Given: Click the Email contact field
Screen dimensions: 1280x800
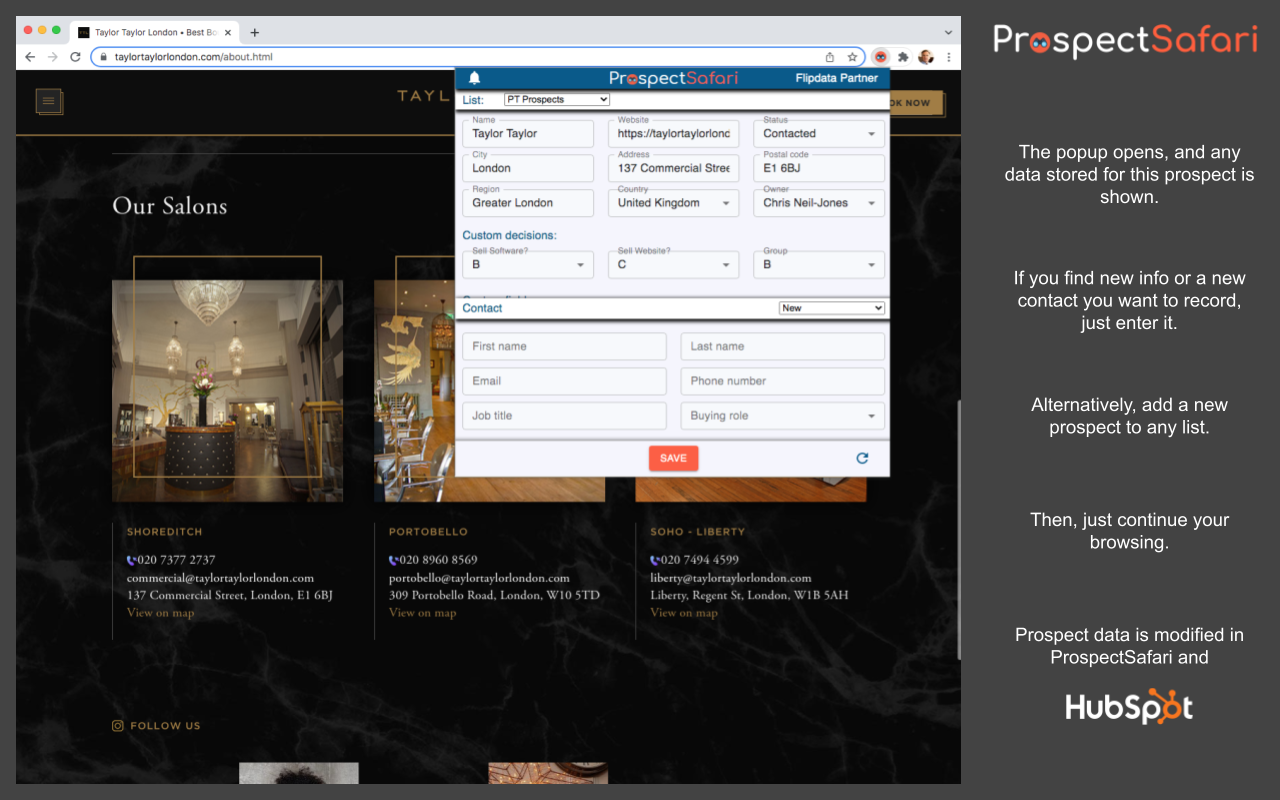Looking at the screenshot, I should [x=564, y=381].
